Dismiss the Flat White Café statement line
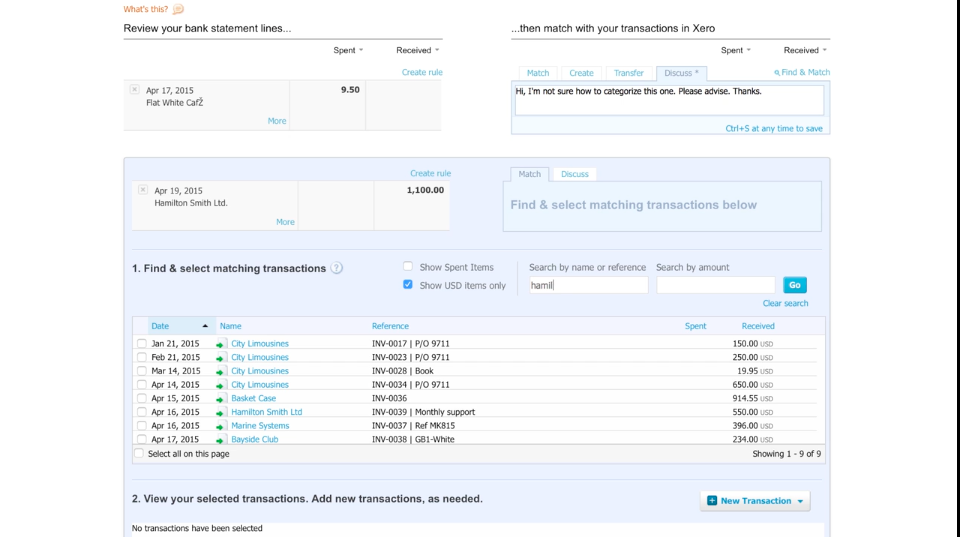960x537 pixels. point(135,89)
